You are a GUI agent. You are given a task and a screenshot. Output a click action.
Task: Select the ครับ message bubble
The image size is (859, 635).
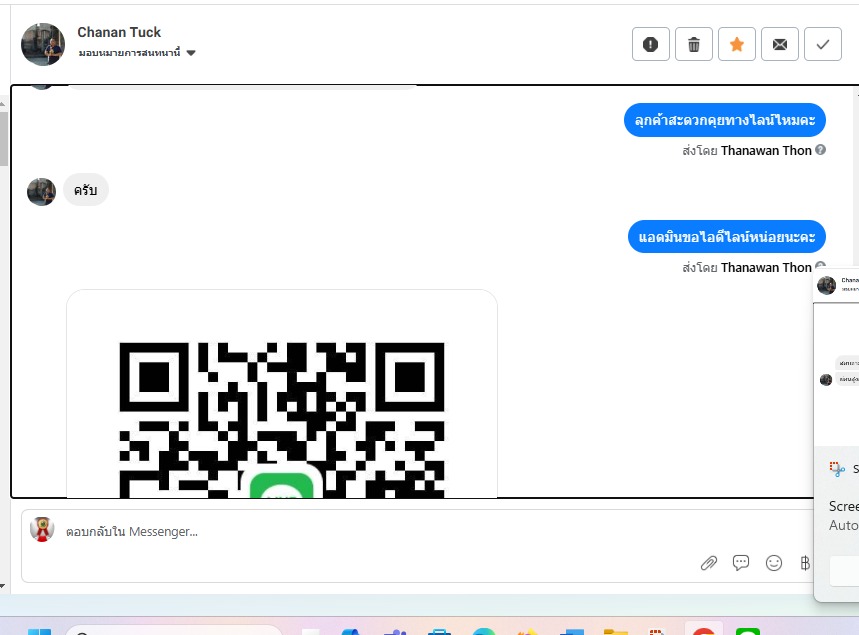pos(86,190)
